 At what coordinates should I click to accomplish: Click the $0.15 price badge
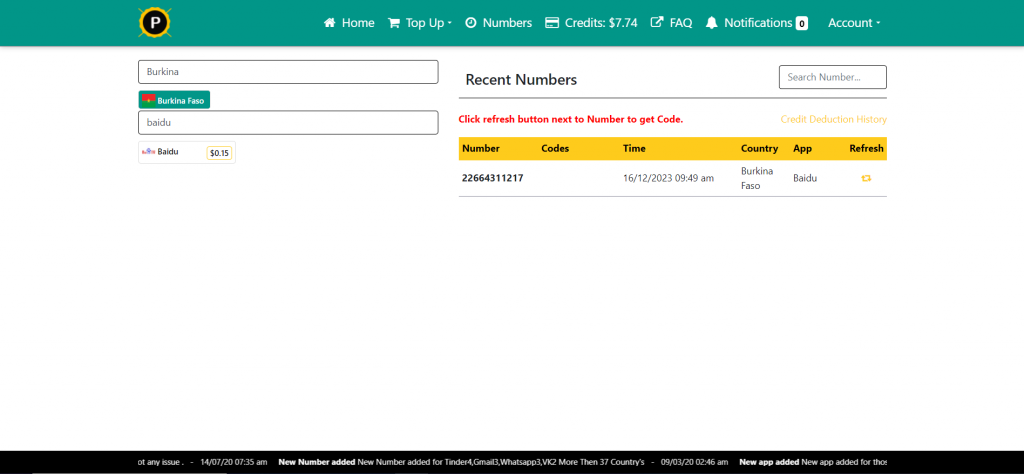219,153
